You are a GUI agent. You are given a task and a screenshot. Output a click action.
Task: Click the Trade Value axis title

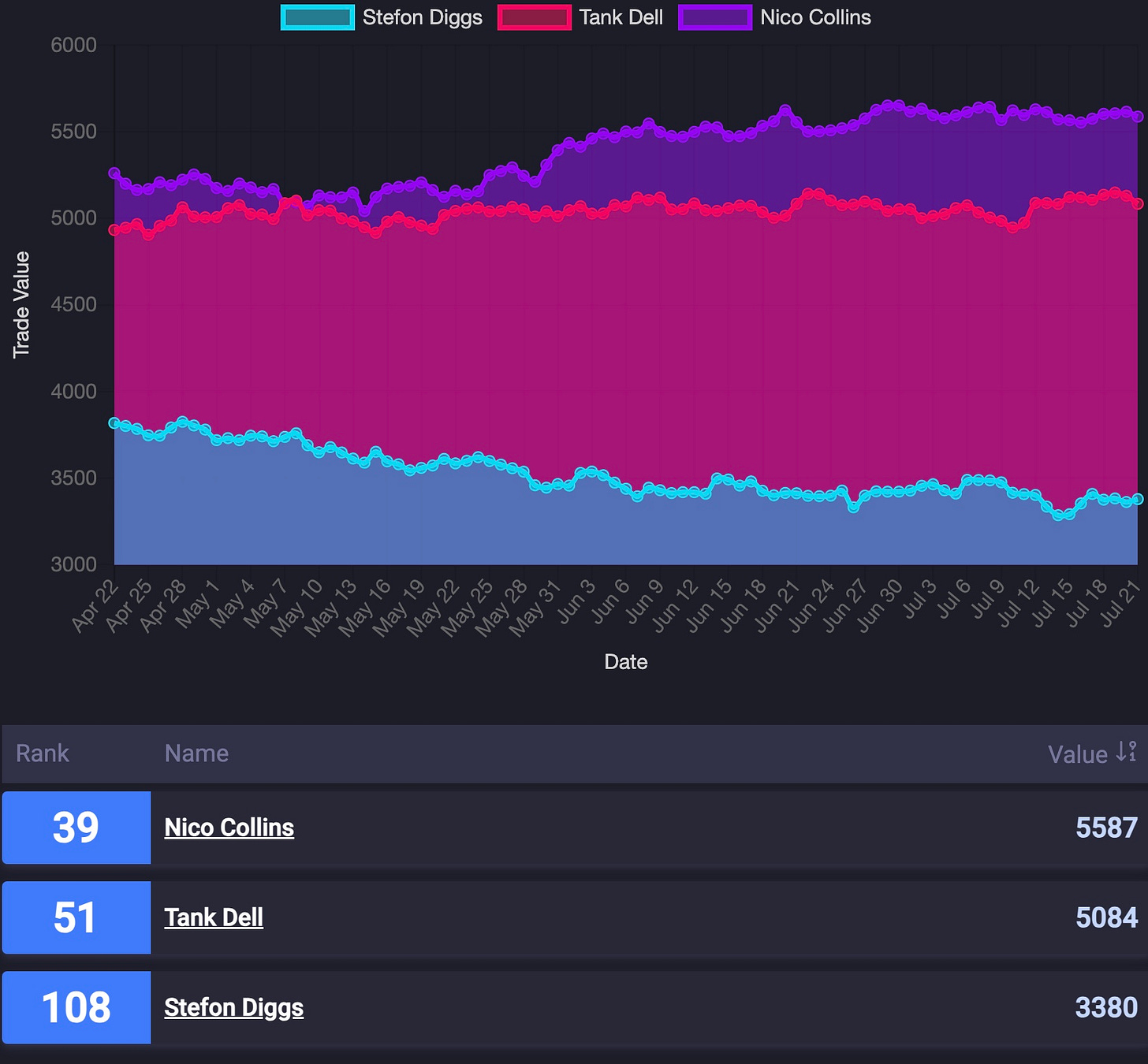pos(21,305)
